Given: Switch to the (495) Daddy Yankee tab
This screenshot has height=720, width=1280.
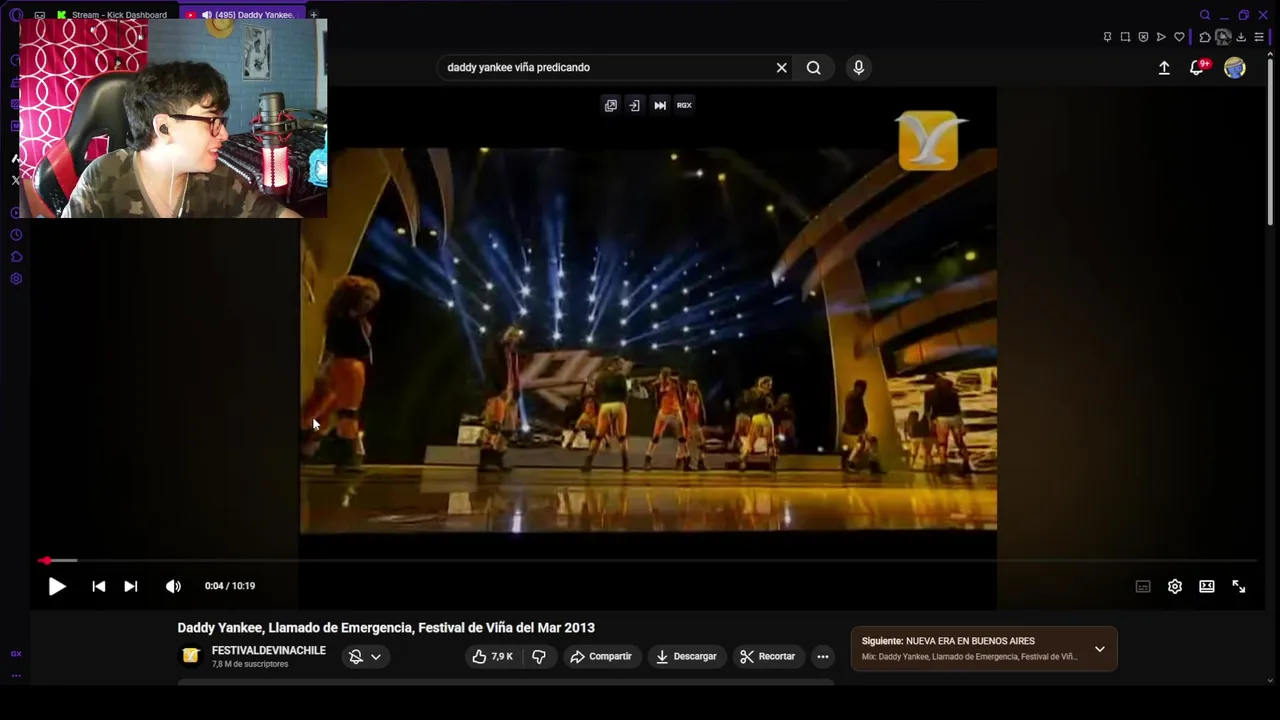Looking at the screenshot, I should [x=243, y=15].
